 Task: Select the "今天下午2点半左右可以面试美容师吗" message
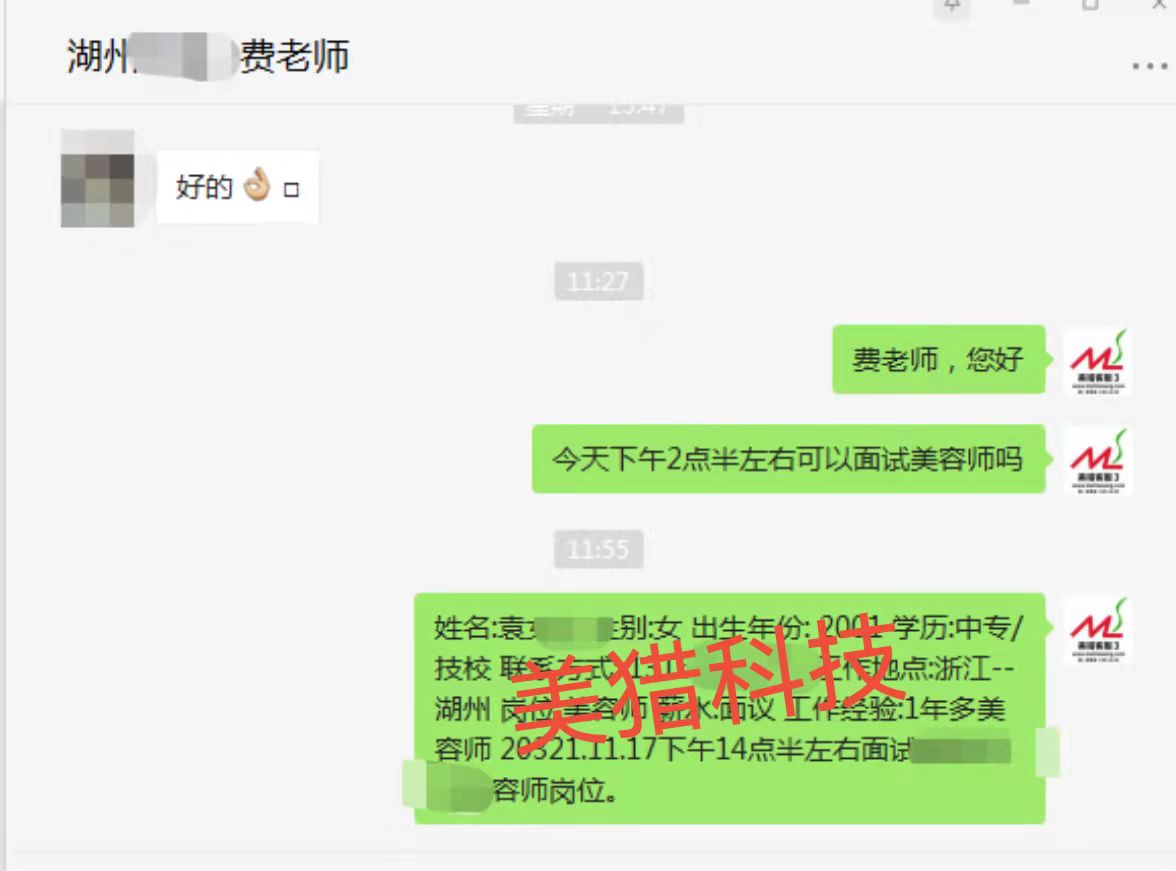coord(788,458)
